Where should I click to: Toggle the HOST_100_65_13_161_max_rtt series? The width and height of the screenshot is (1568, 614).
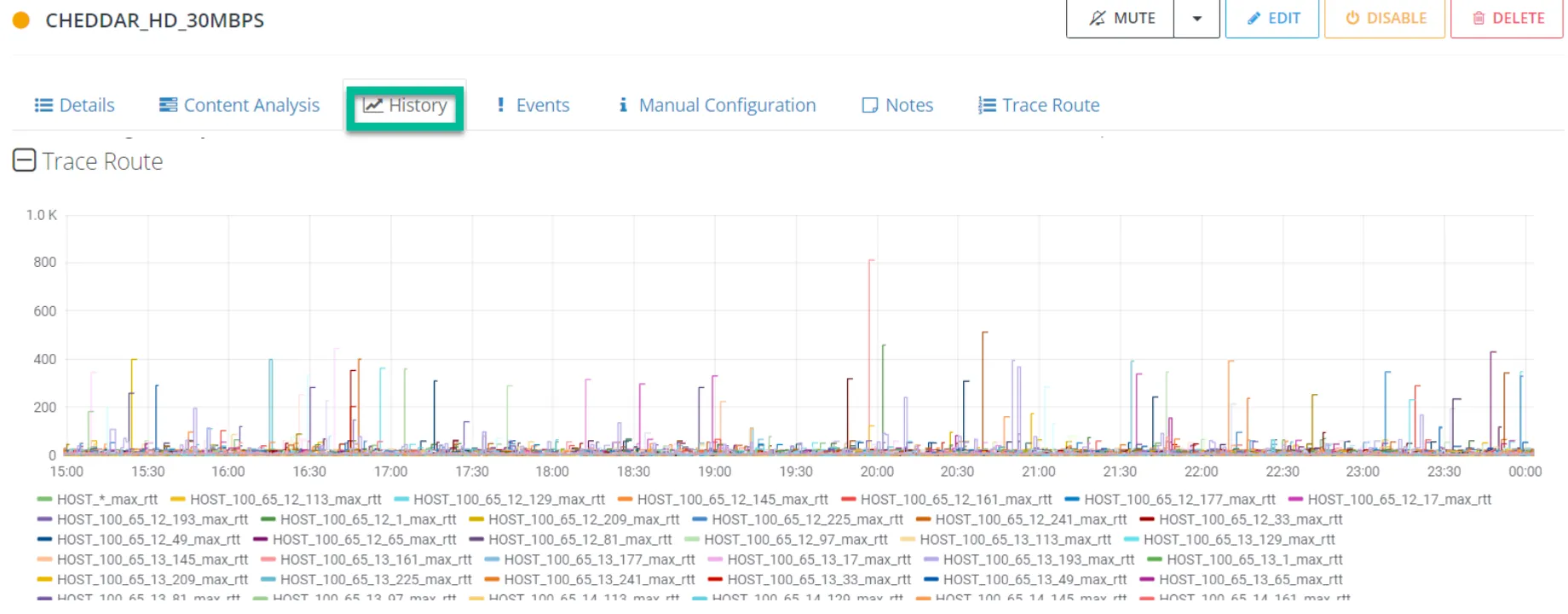[x=366, y=559]
